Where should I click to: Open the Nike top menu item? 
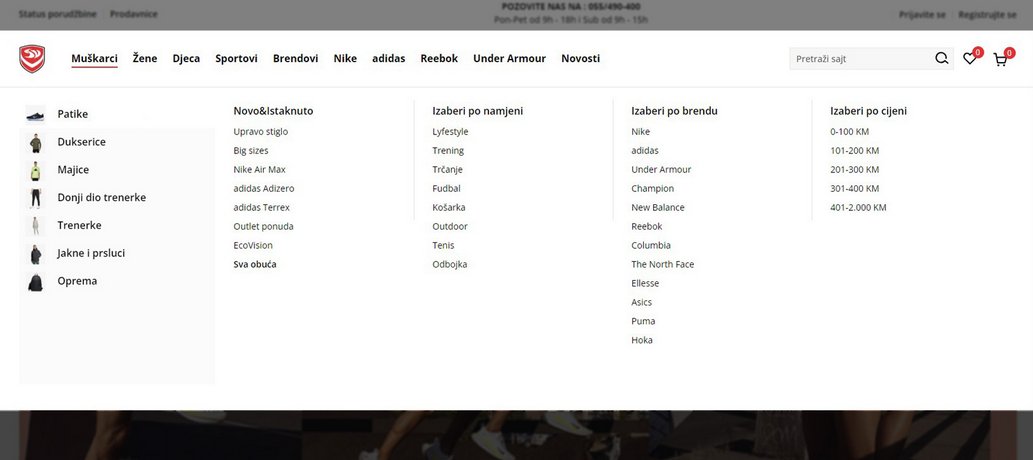(x=345, y=59)
